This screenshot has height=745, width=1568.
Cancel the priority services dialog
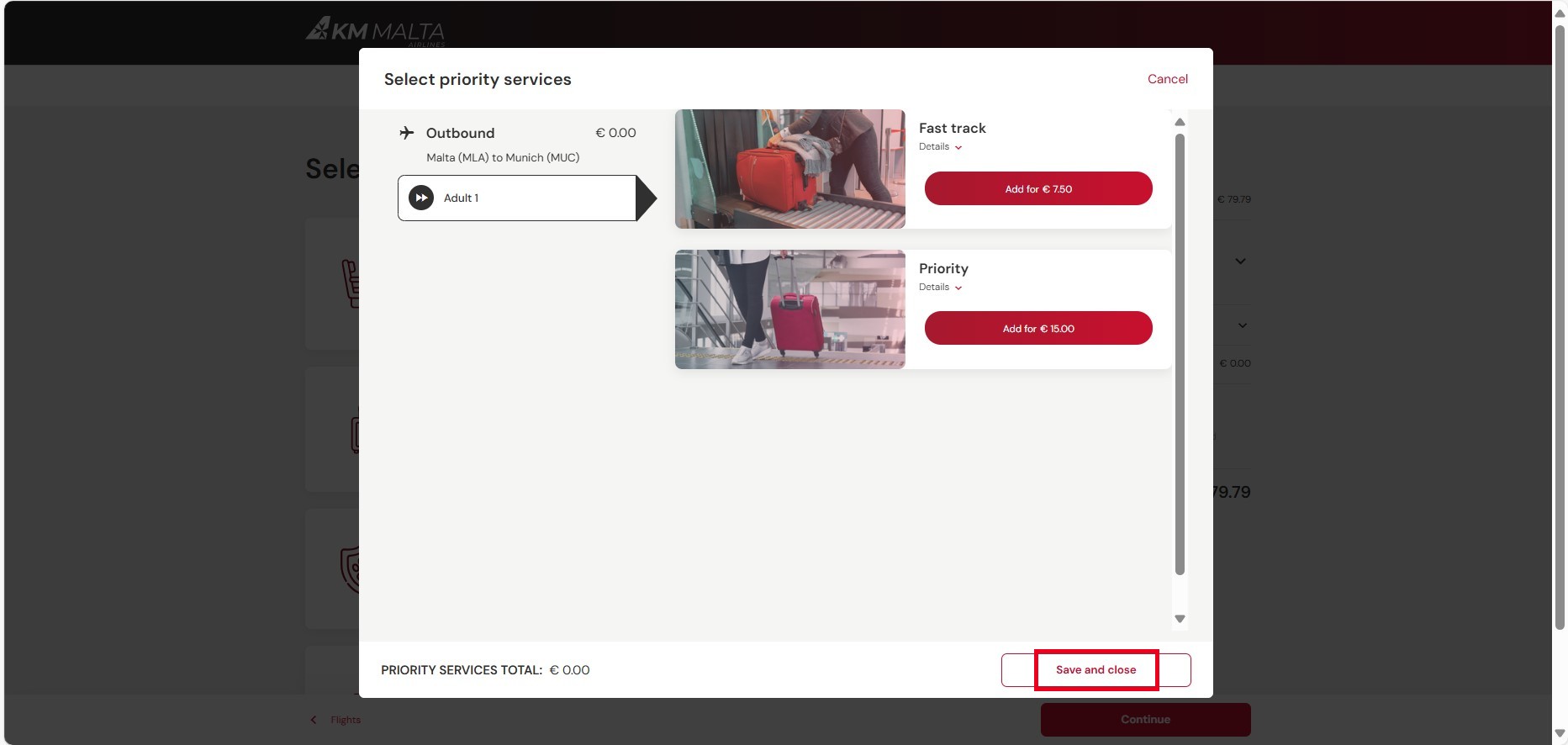click(1168, 79)
